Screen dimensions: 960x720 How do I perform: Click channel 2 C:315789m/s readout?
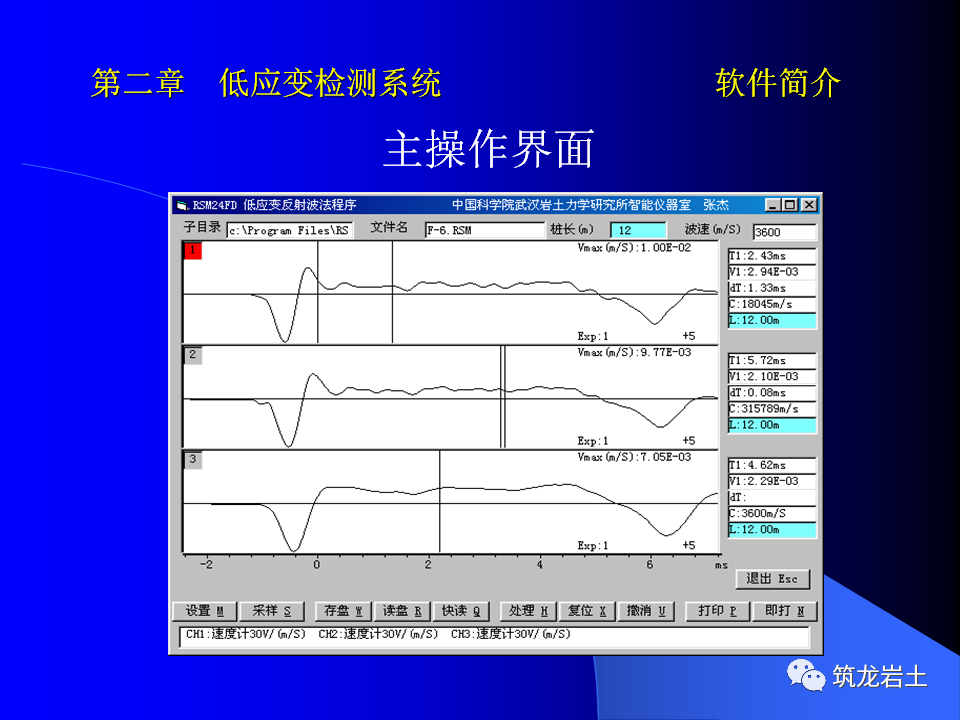click(x=772, y=409)
